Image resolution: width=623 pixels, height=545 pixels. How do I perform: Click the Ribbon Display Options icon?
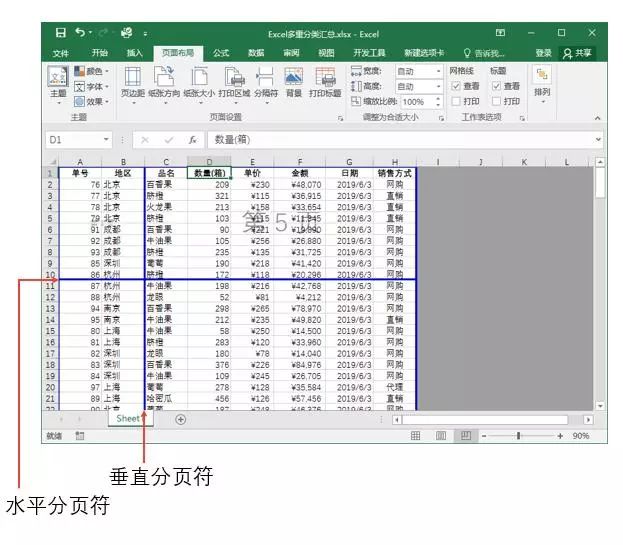(500, 33)
